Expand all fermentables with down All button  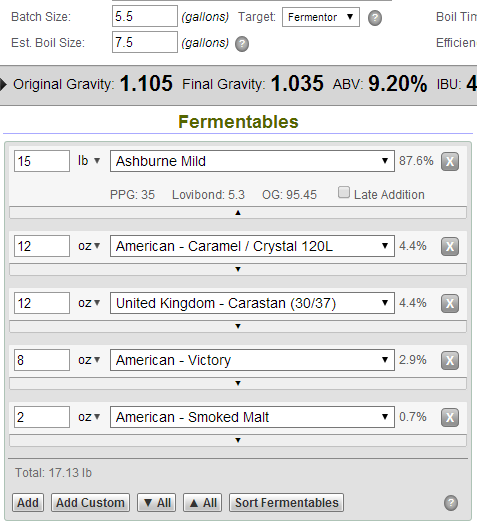pos(157,503)
